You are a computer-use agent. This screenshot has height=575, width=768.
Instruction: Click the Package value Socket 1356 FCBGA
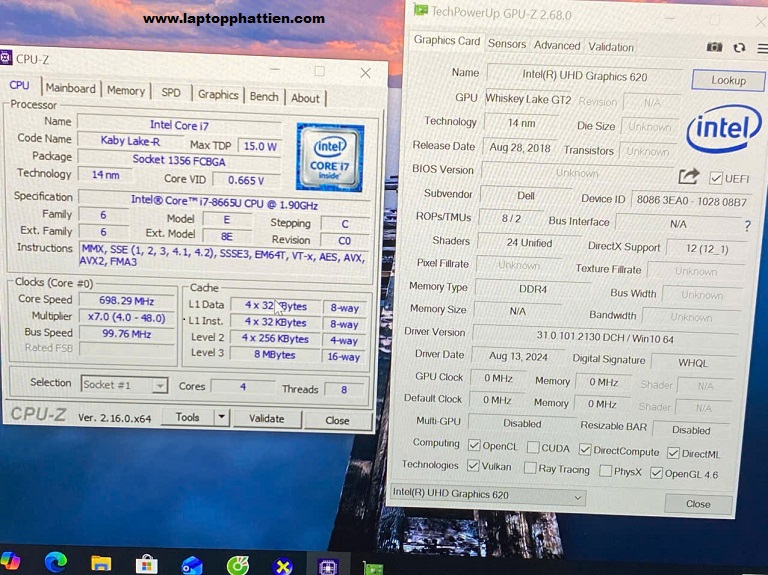click(x=179, y=161)
